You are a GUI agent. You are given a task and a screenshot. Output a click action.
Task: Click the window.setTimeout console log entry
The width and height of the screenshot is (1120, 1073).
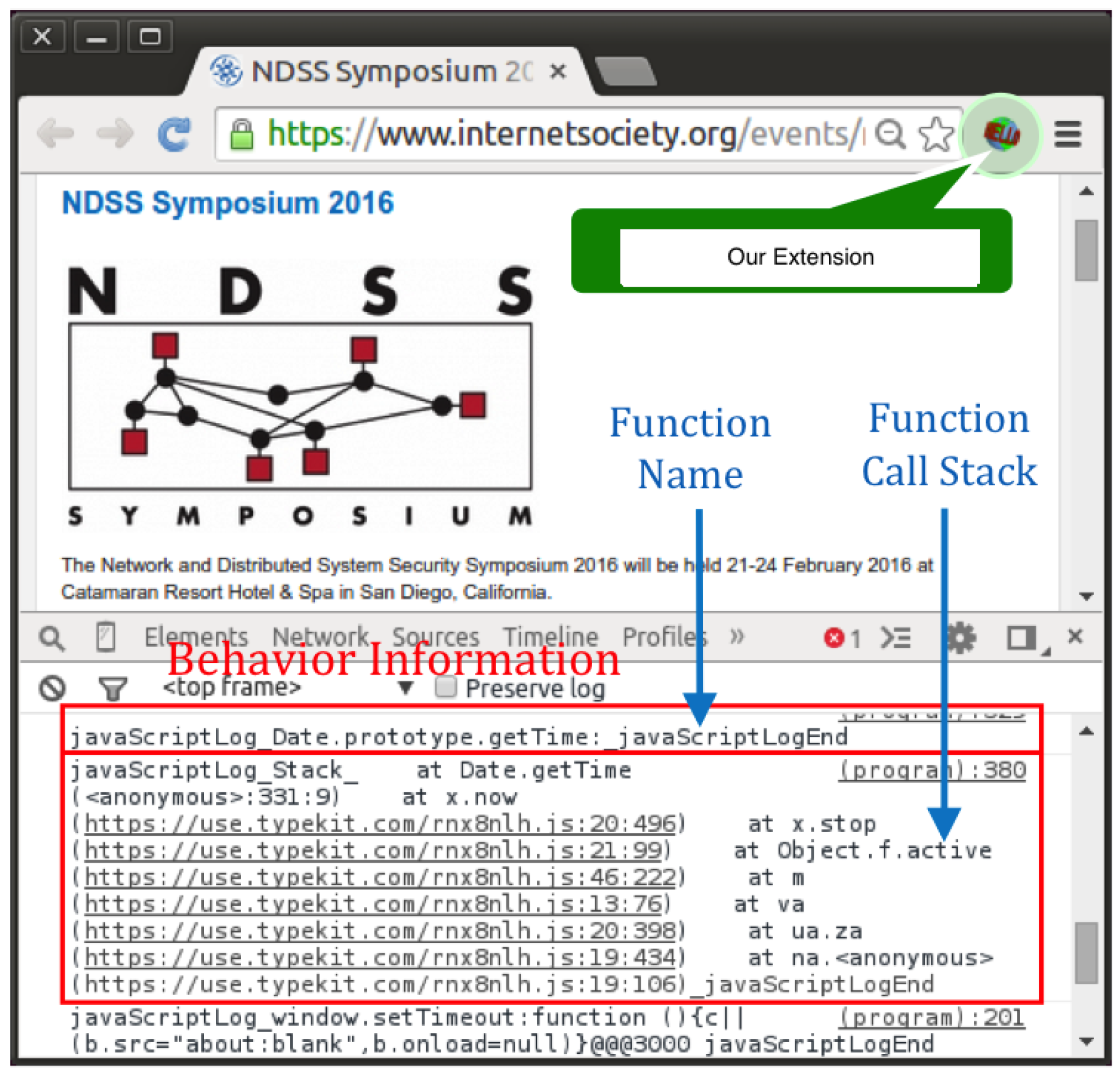[502, 1030]
